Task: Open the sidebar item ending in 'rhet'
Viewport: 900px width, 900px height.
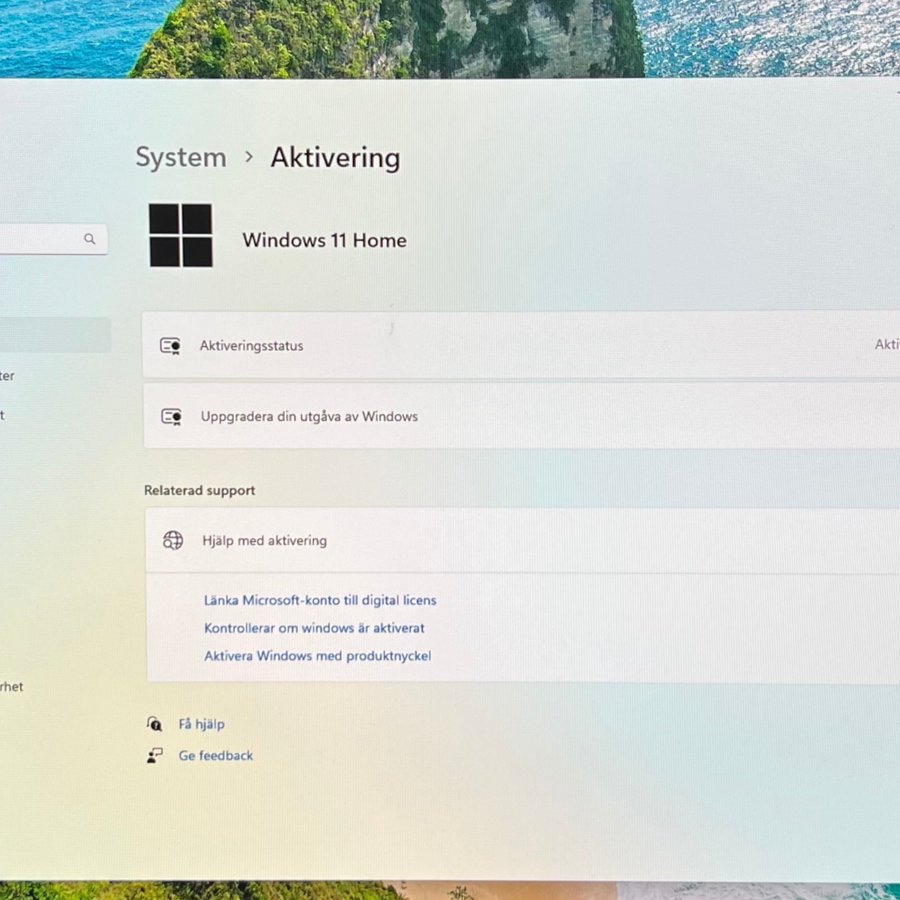Action: pos(12,687)
